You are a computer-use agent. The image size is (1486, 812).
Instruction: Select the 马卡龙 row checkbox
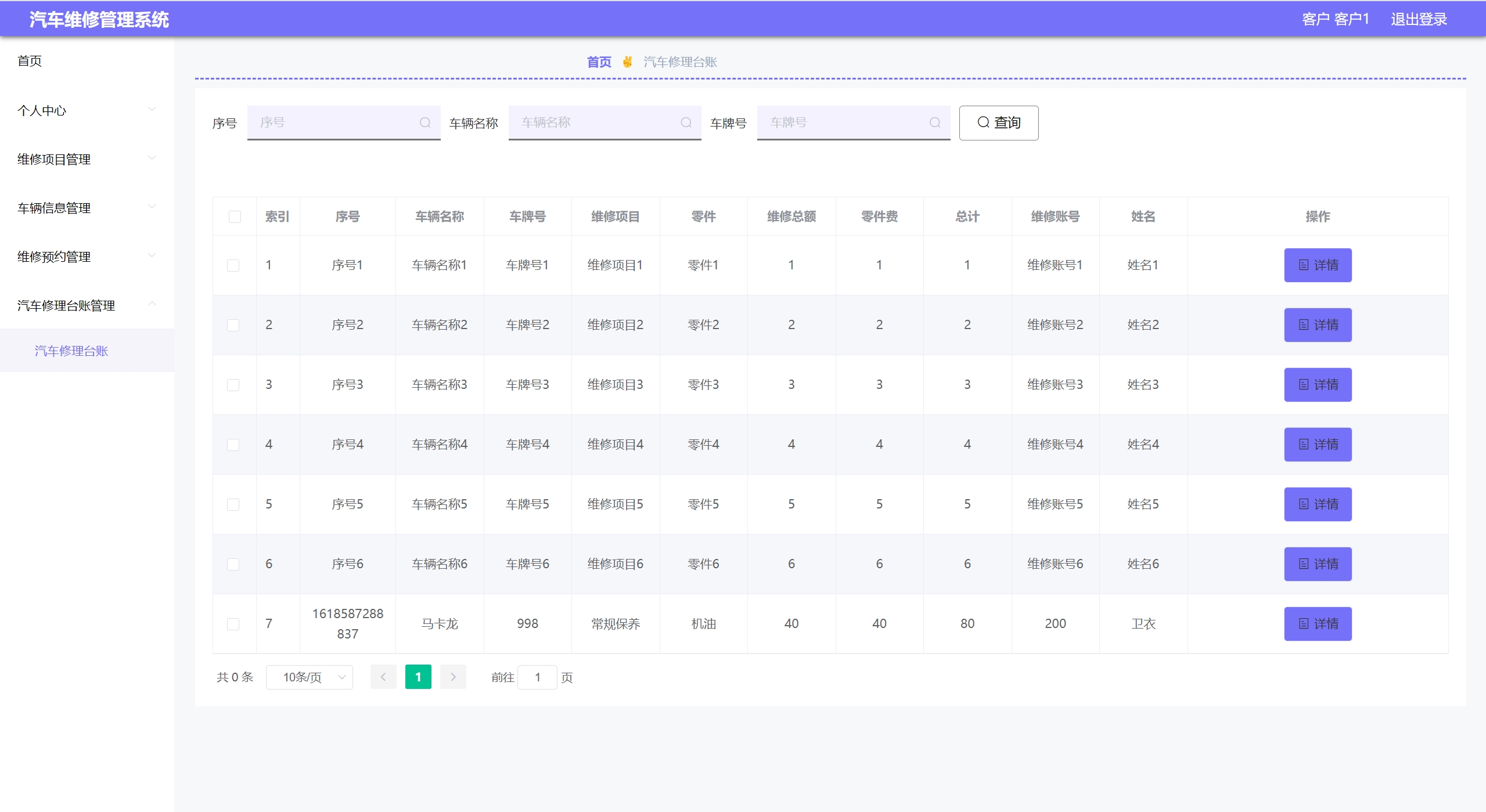tap(233, 624)
